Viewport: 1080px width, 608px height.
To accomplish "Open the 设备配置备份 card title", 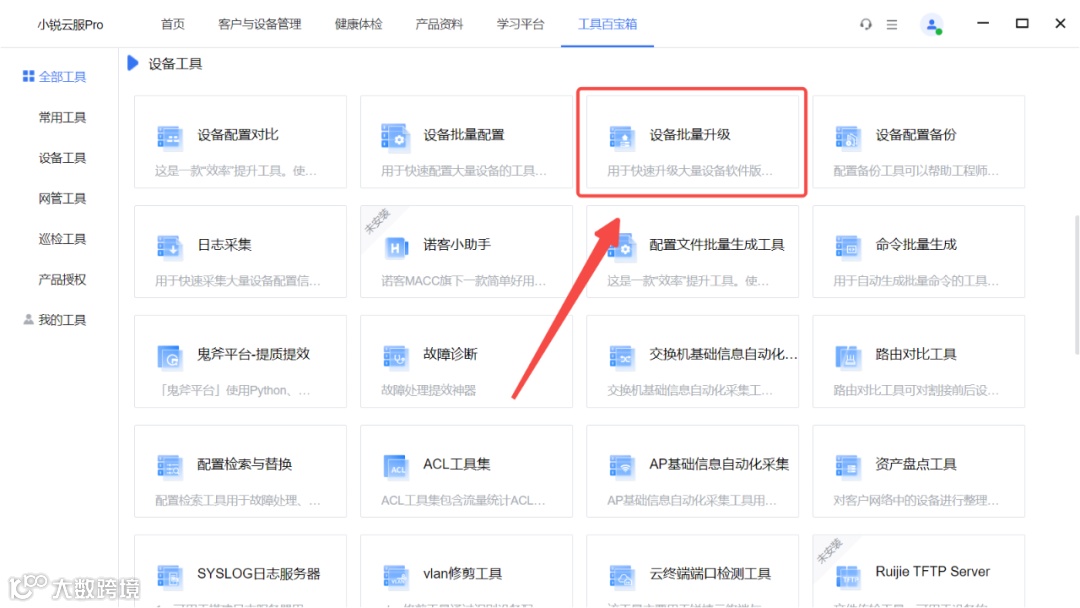I will point(915,135).
